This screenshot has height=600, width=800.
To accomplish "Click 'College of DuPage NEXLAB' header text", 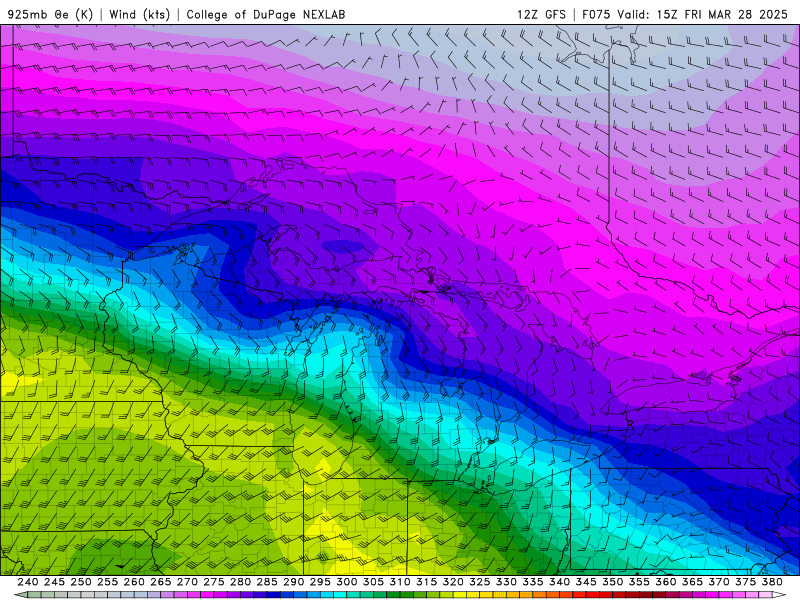I will (x=266, y=14).
